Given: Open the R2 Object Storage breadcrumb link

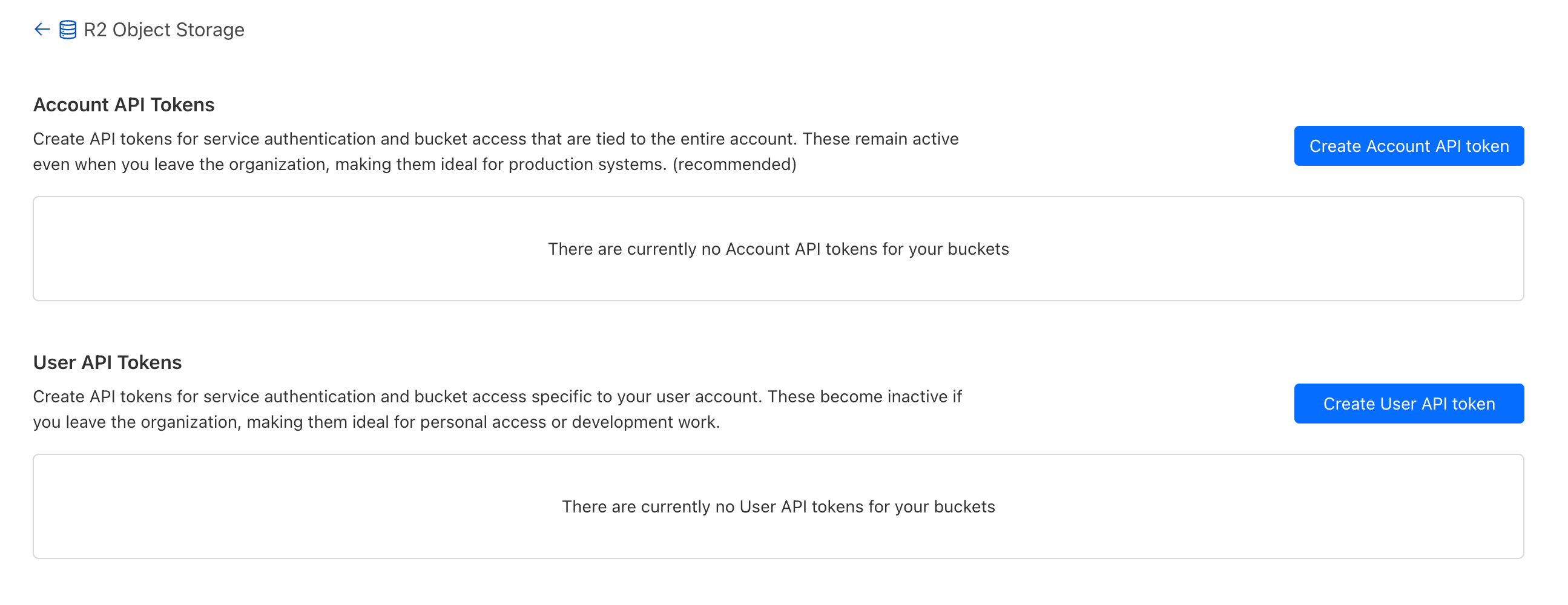Looking at the screenshot, I should click(163, 30).
